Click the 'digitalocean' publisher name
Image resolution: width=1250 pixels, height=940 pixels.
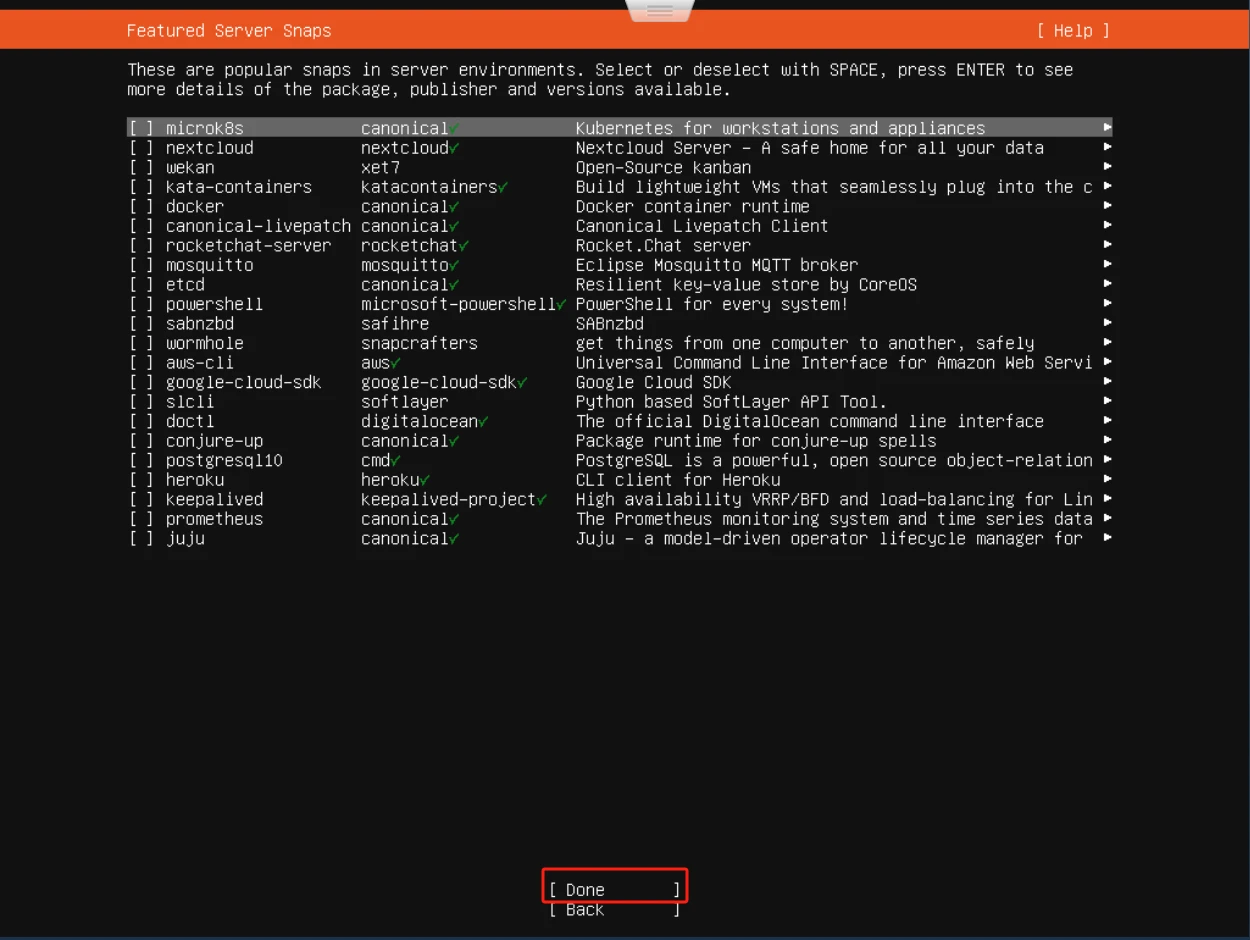point(419,421)
